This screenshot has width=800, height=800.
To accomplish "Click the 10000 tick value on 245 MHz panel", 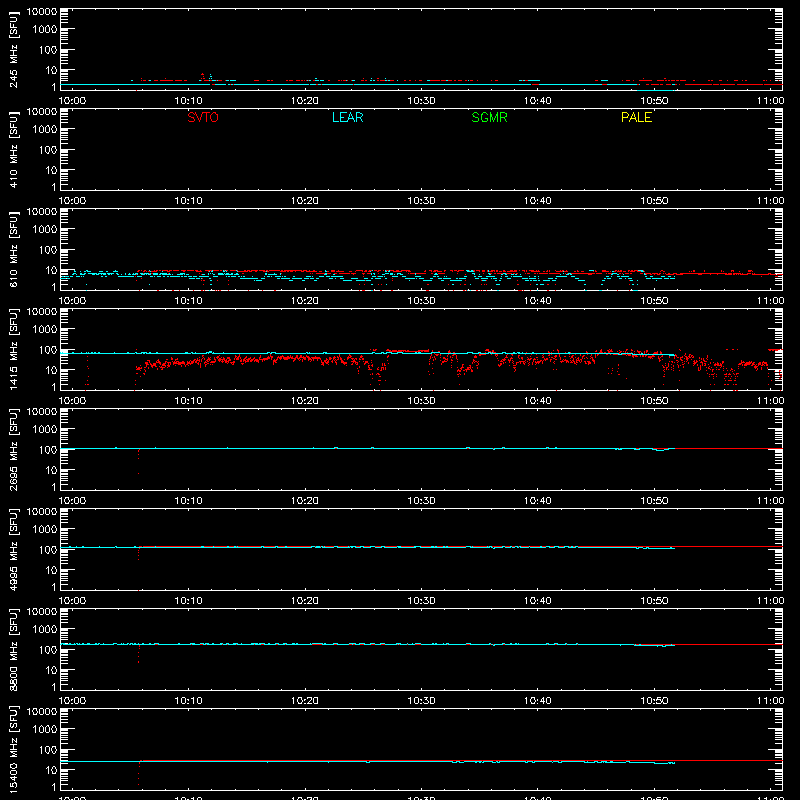I will [x=42, y=12].
